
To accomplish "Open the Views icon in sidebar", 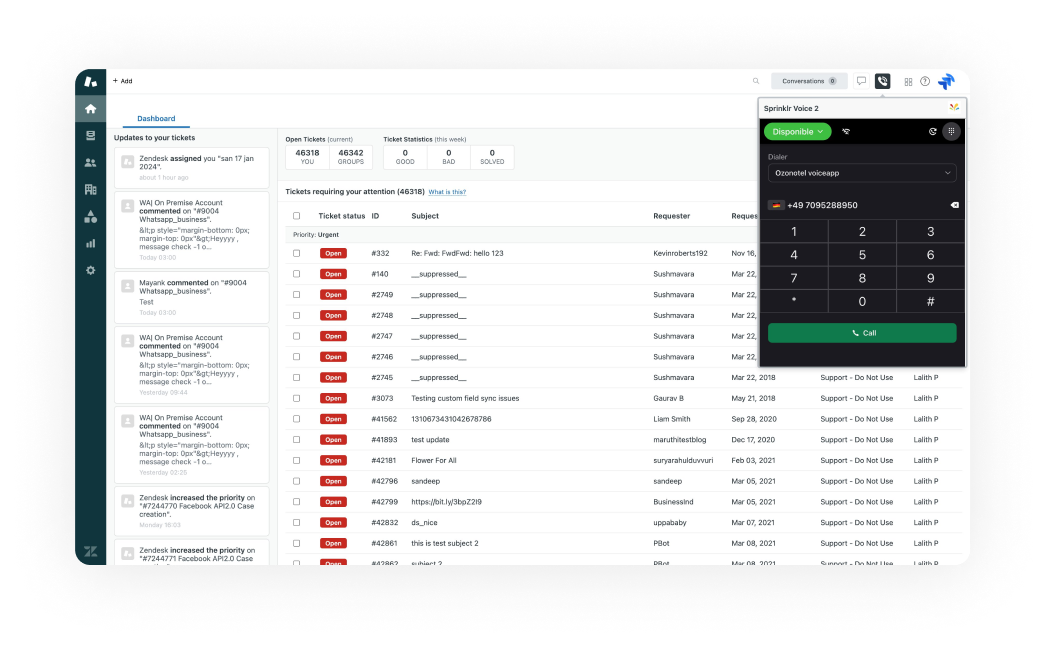I will coord(91,135).
